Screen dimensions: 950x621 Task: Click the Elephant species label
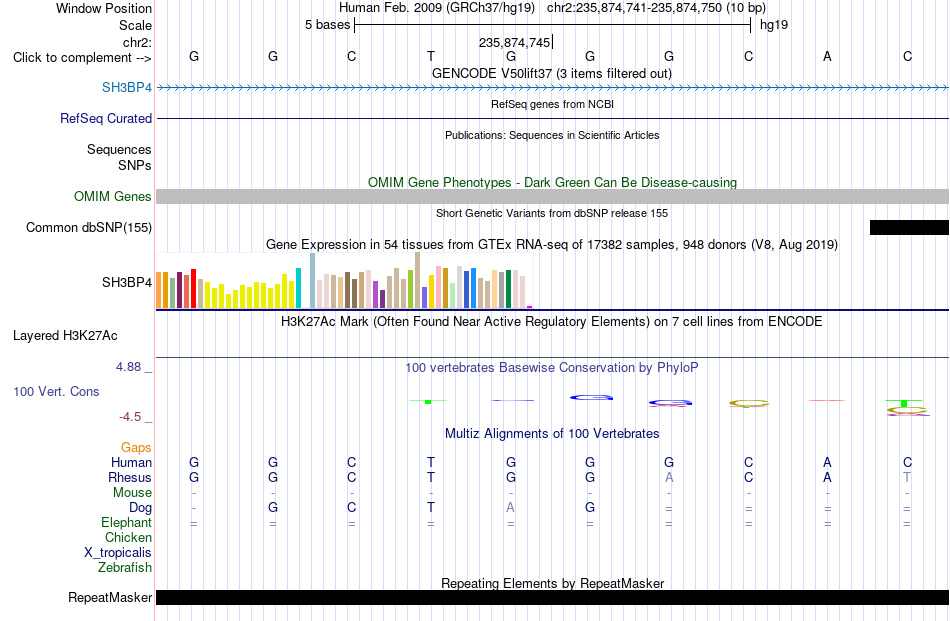(126, 522)
